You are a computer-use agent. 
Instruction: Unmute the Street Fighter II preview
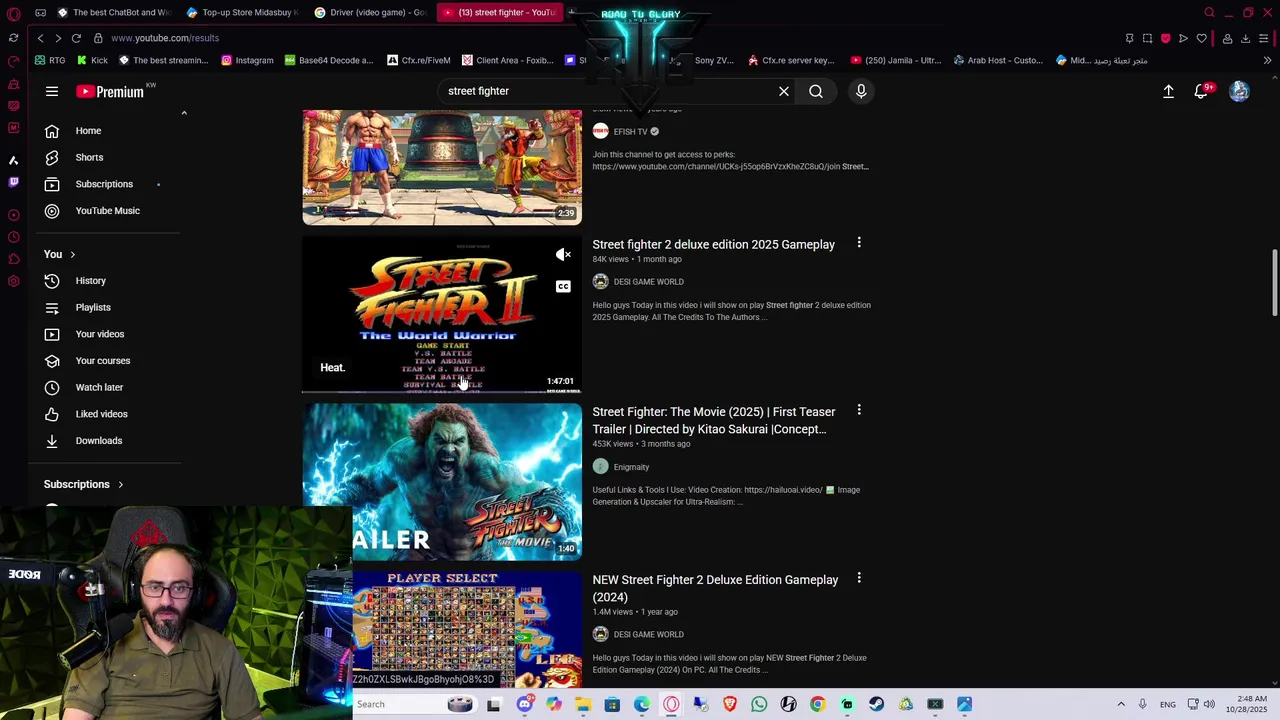563,255
